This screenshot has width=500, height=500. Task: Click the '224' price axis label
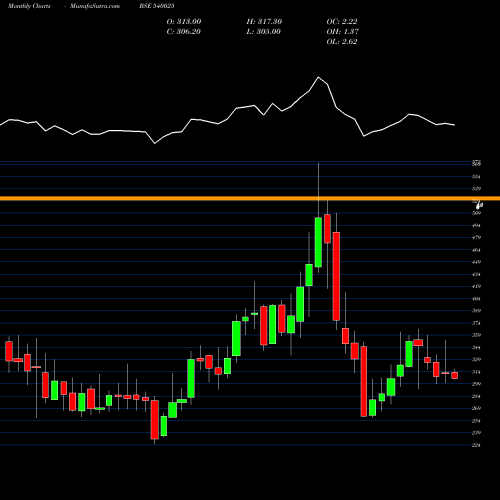click(476, 445)
